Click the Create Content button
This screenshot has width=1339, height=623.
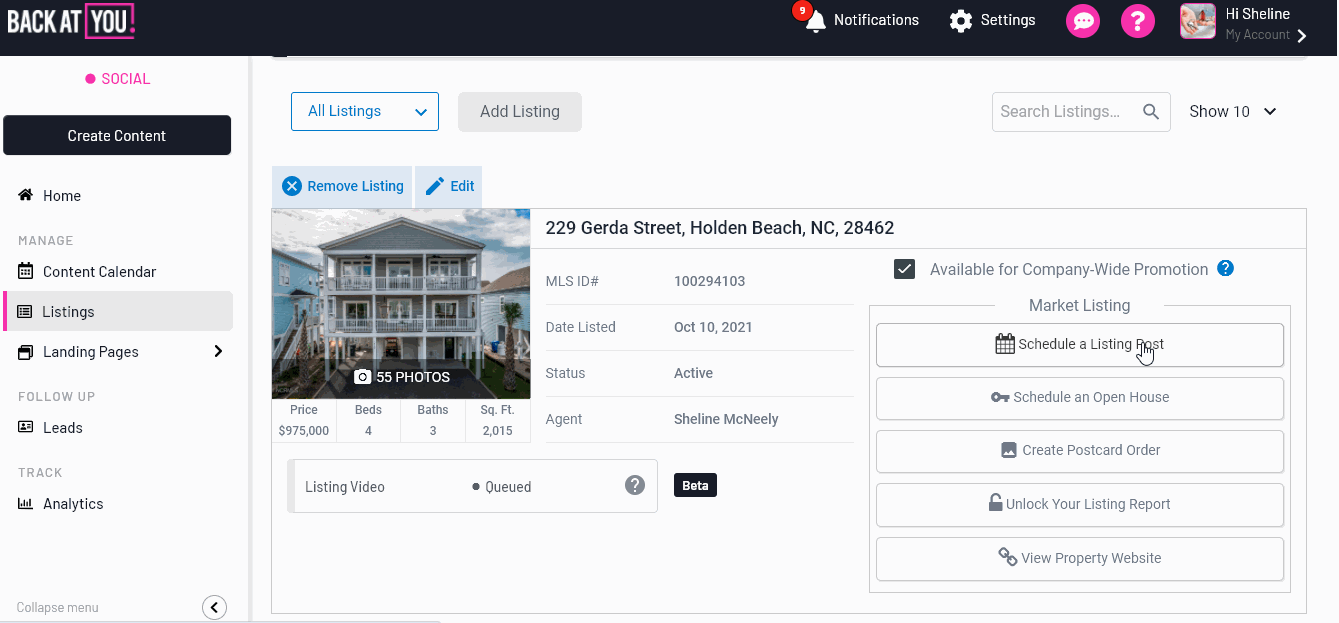pyautogui.click(x=117, y=136)
